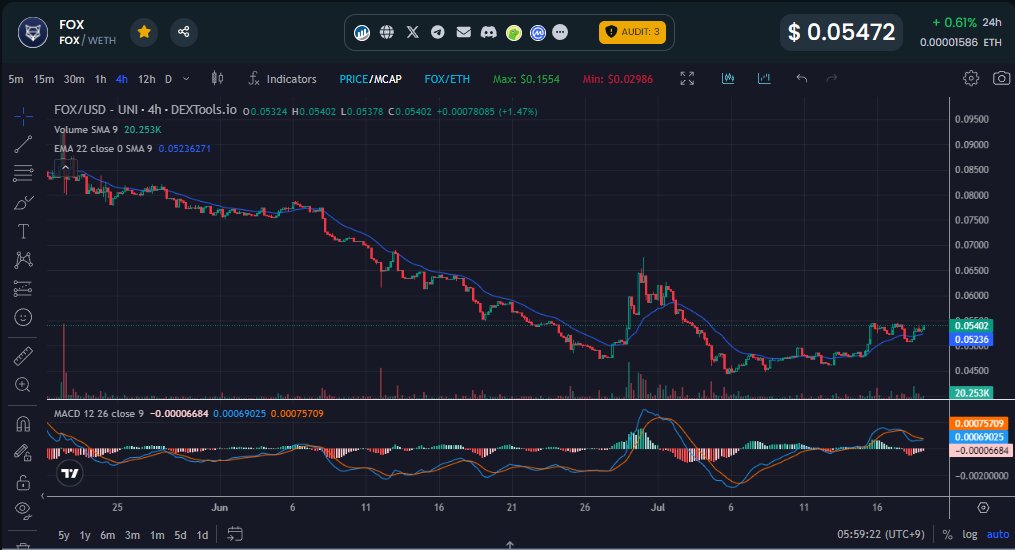
Task: Open the X (Twitter) link icon
Action: (x=412, y=32)
